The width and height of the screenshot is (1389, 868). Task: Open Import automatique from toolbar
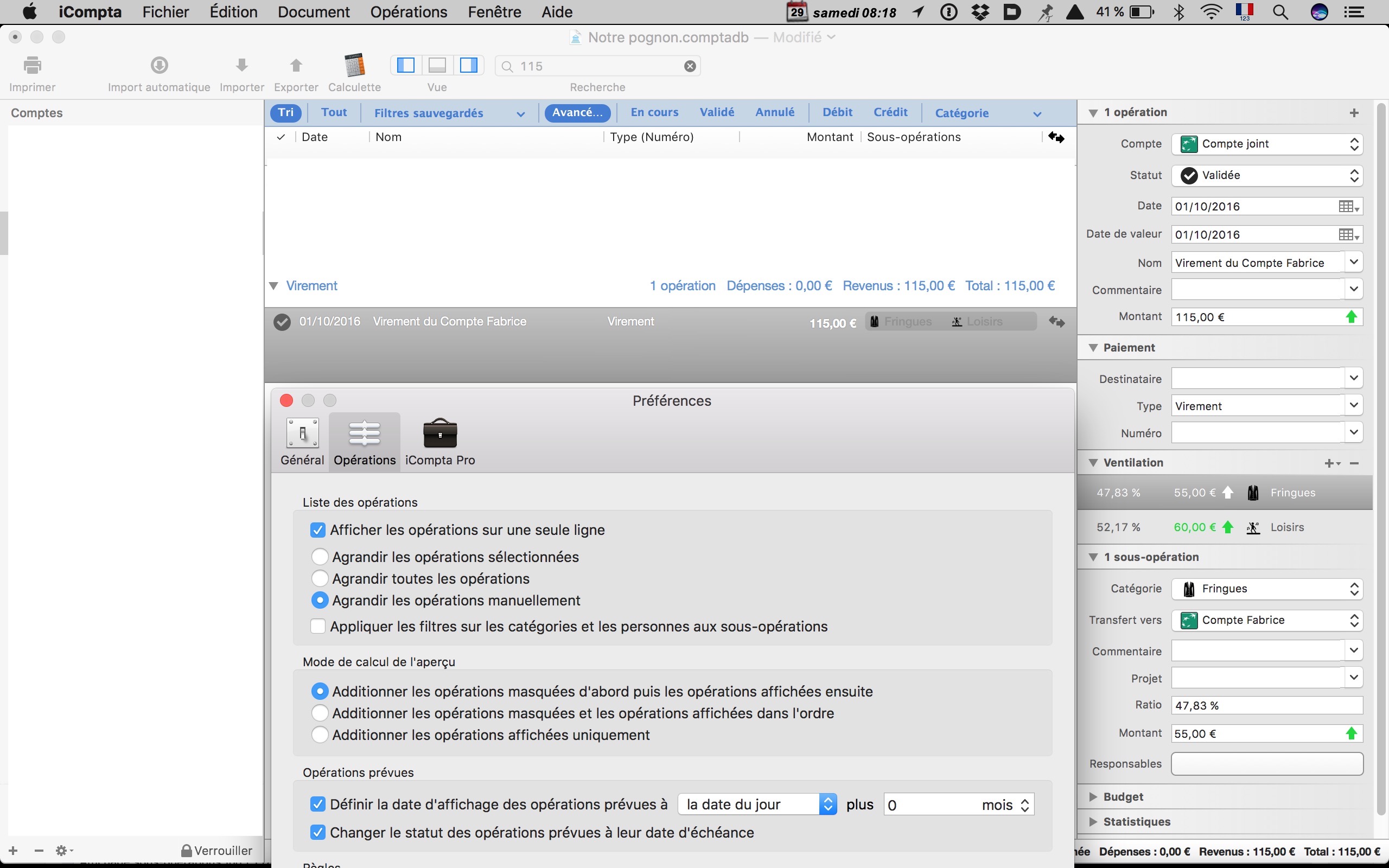(159, 66)
